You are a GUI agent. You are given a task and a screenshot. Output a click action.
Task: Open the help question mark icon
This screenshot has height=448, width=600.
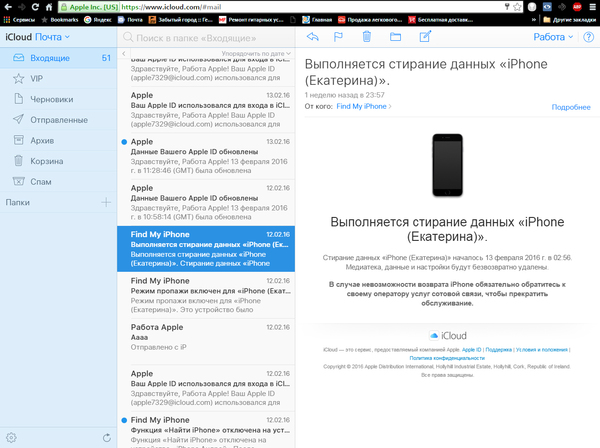587,37
